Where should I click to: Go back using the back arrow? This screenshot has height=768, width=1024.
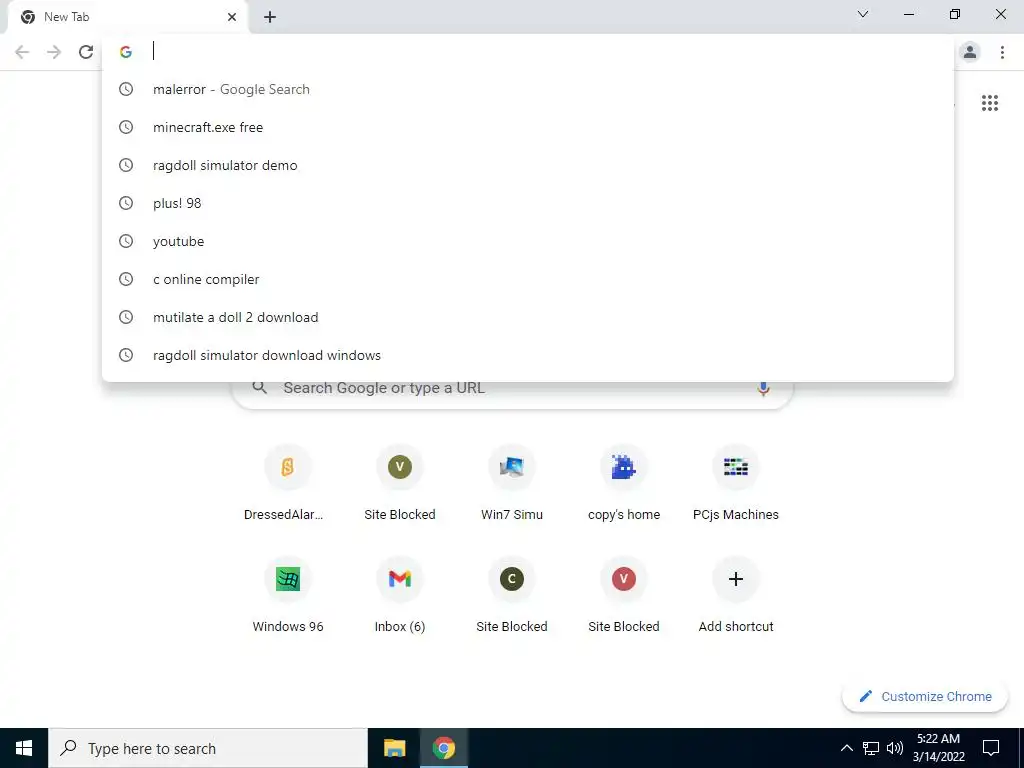(x=22, y=52)
